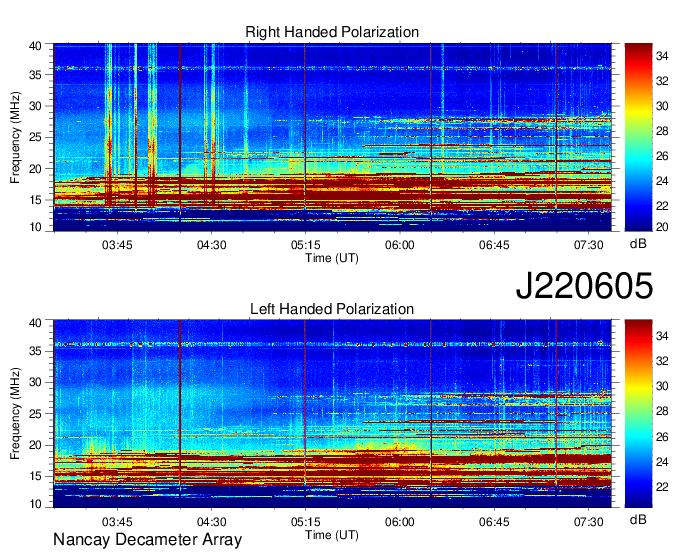Click the dB unit label under the top colorbar
Image resolution: width=680 pixels, height=552 pixels.
(x=638, y=244)
